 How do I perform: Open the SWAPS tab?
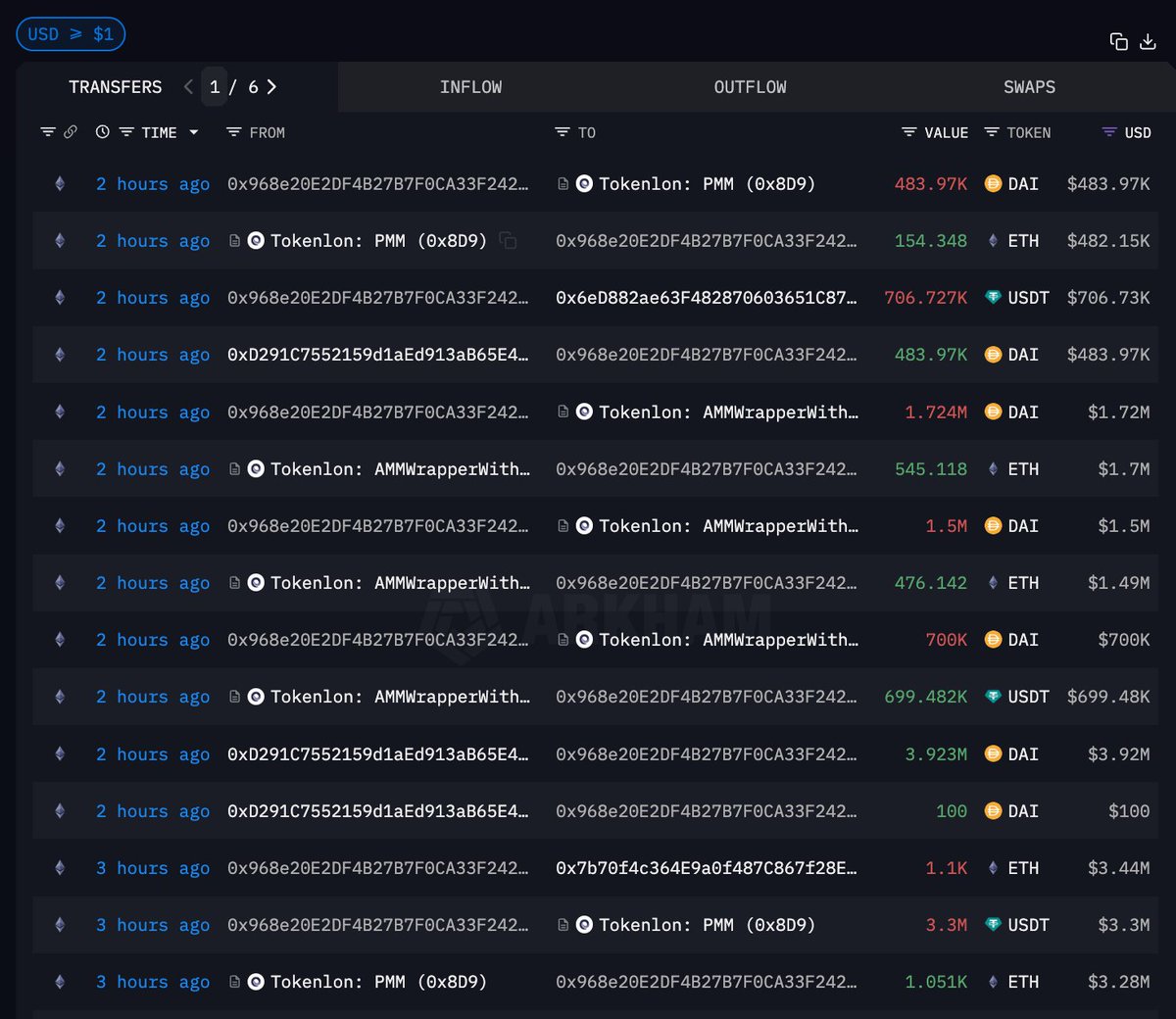(x=1029, y=87)
